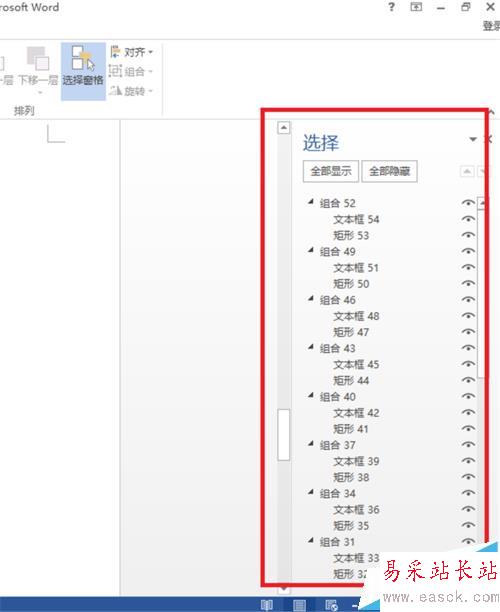Viewport: 500px width, 612px height.
Task: Toggle visibility of 文本框 39
Action: pyautogui.click(x=468, y=461)
